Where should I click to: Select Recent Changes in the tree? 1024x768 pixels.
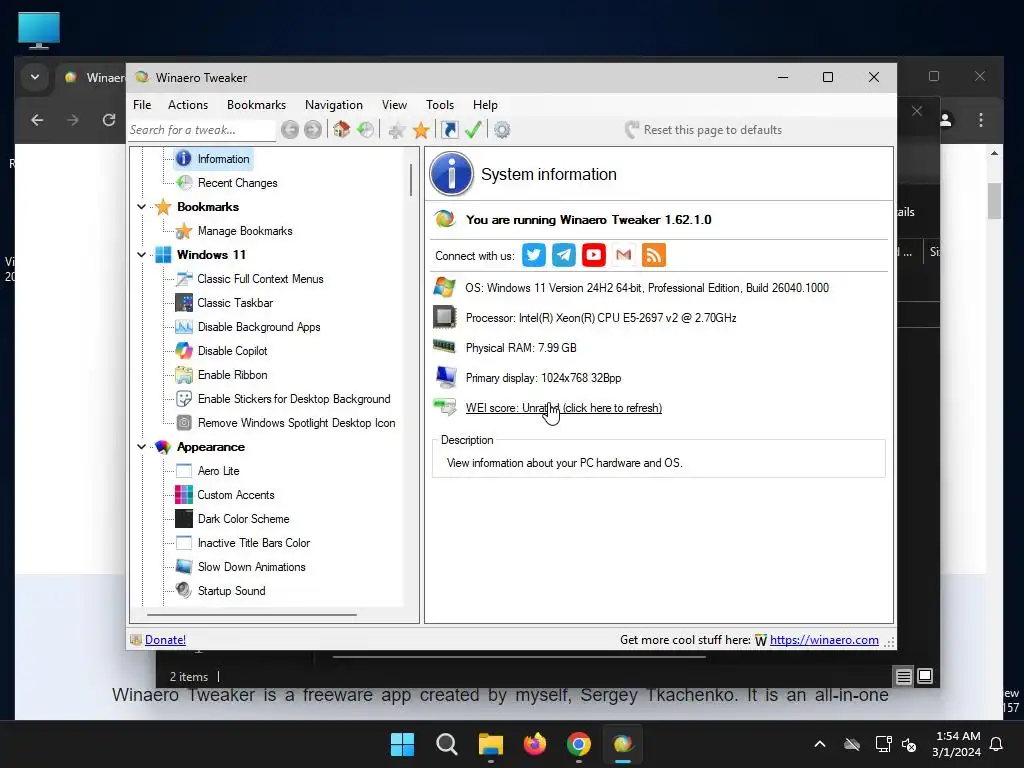click(x=238, y=183)
